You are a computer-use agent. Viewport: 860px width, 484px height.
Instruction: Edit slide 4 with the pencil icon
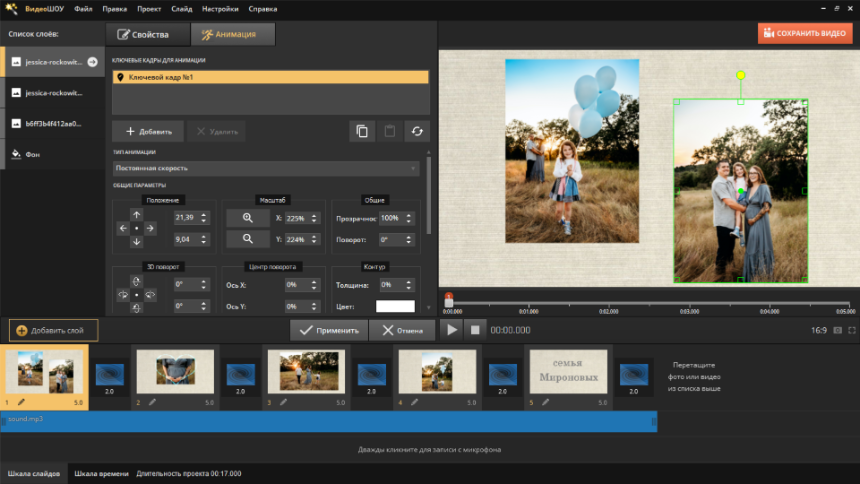pos(414,402)
